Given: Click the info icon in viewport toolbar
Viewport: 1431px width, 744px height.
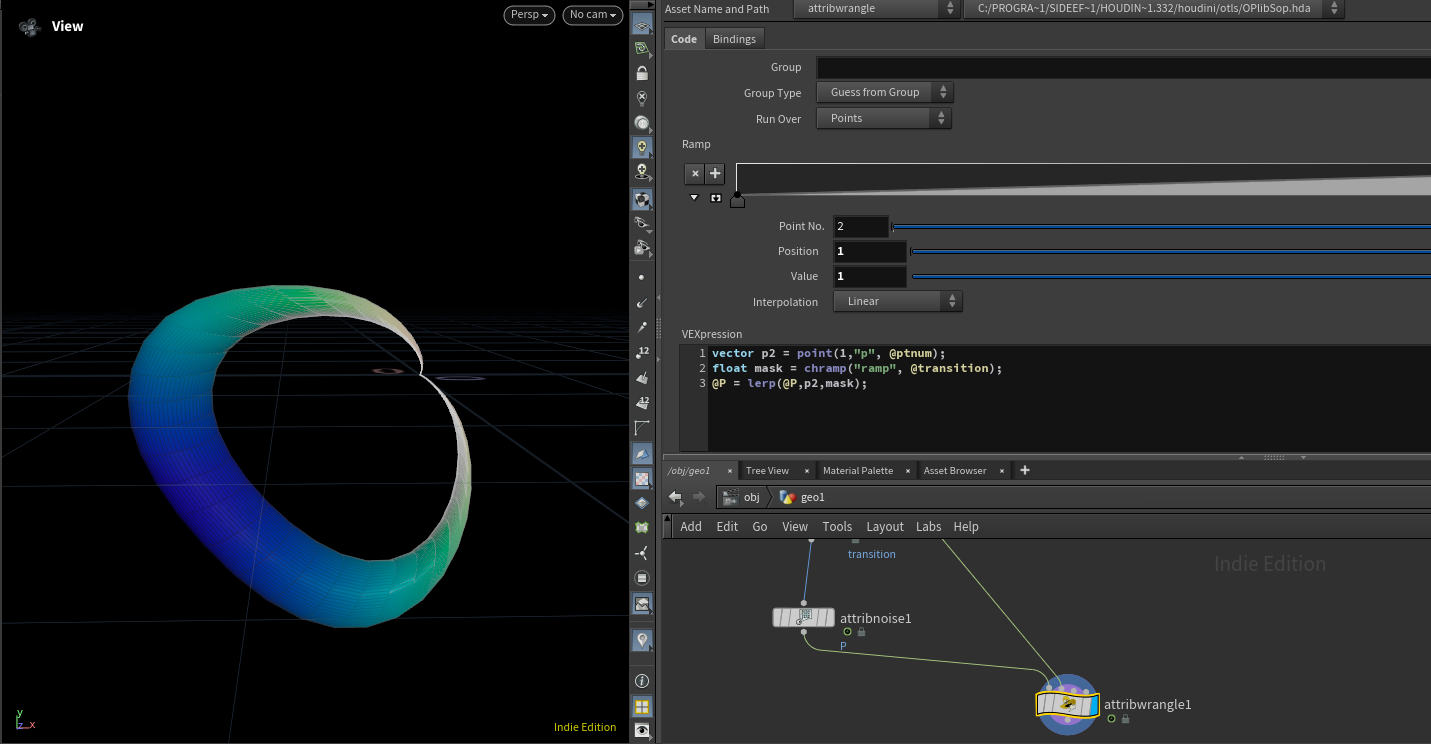Looking at the screenshot, I should point(642,681).
